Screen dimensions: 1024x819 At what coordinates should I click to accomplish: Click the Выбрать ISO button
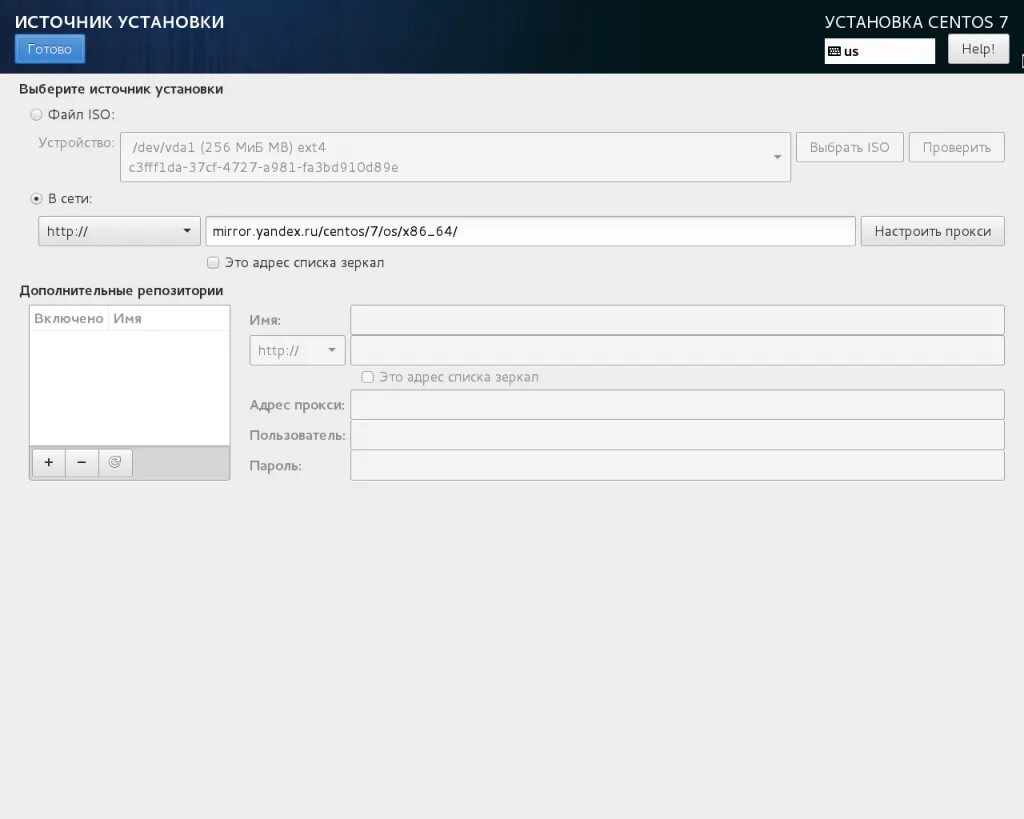849,147
